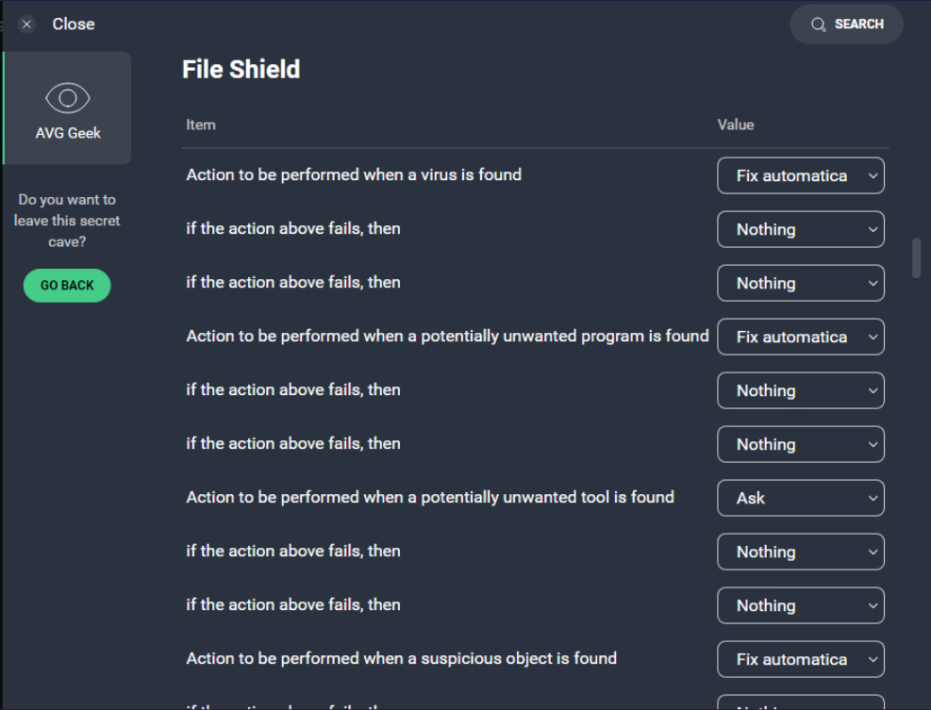Open the Nothing dropdown under the unwanted tool row

click(x=800, y=551)
